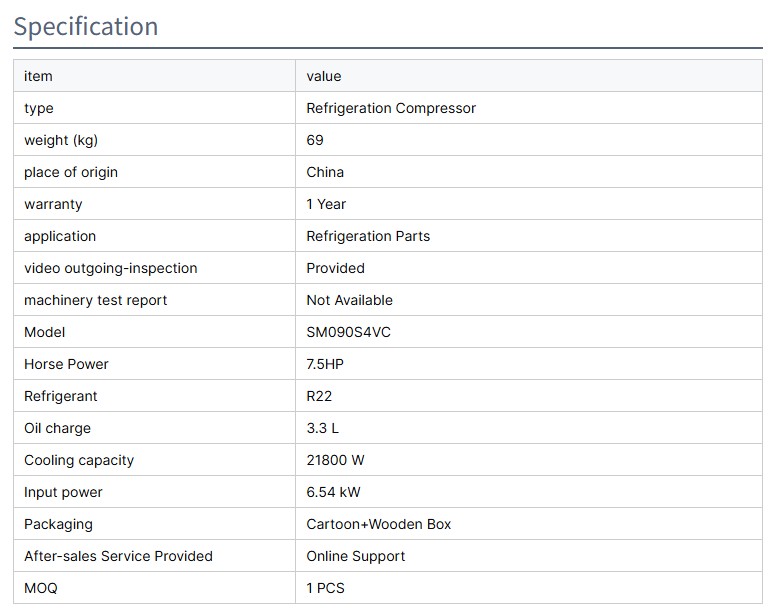The image size is (775, 615).
Task: Click the R22 refrigerant value
Action: pyautogui.click(x=320, y=396)
